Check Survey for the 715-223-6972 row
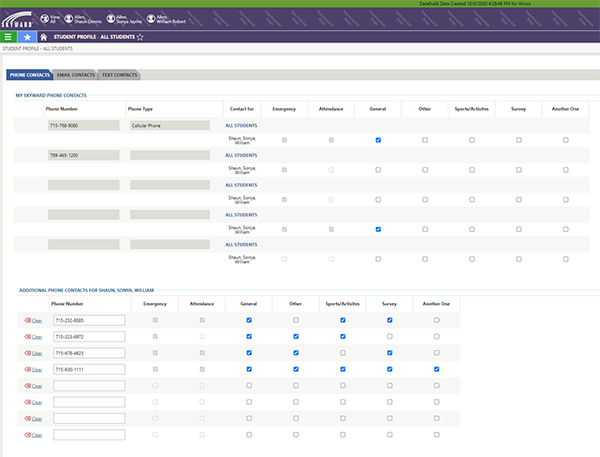This screenshot has width=600, height=457. point(390,336)
